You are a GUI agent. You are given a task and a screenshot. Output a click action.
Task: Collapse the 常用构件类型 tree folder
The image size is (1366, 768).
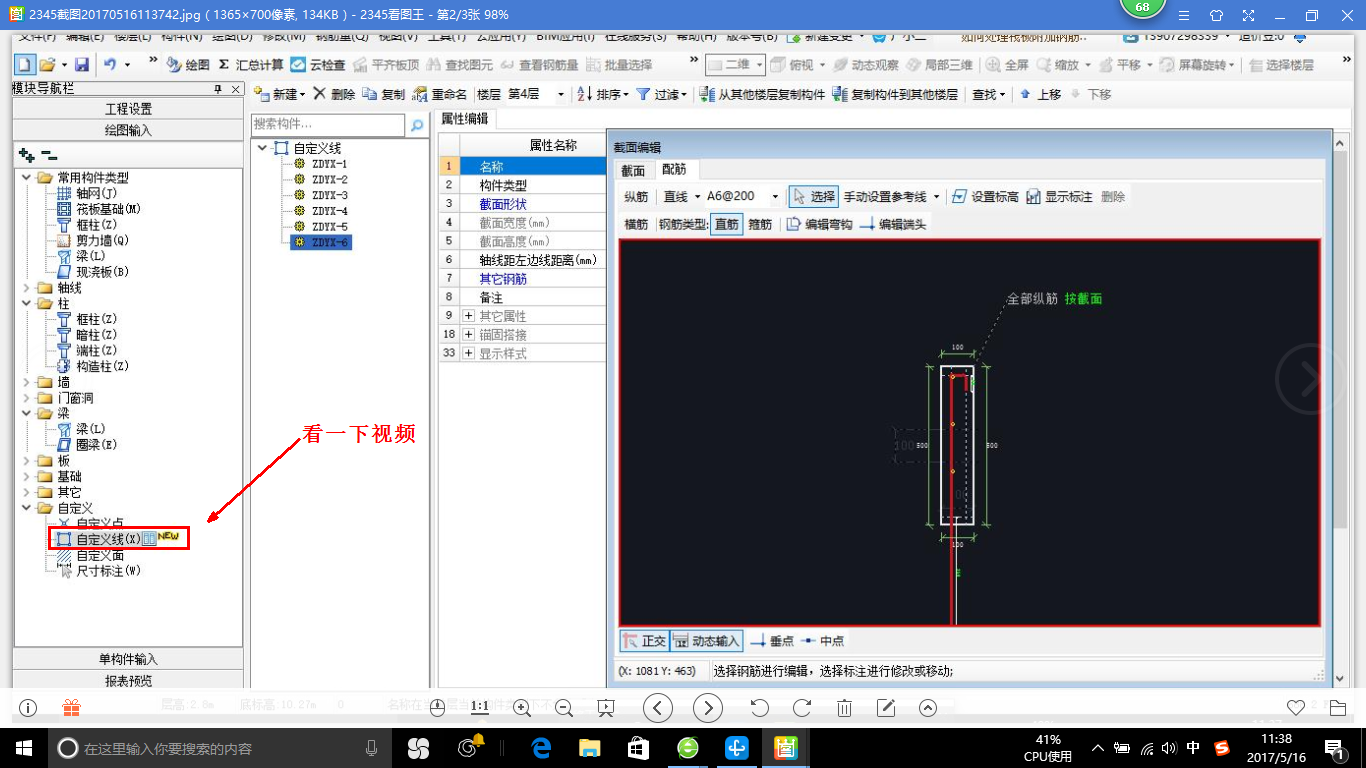27,178
